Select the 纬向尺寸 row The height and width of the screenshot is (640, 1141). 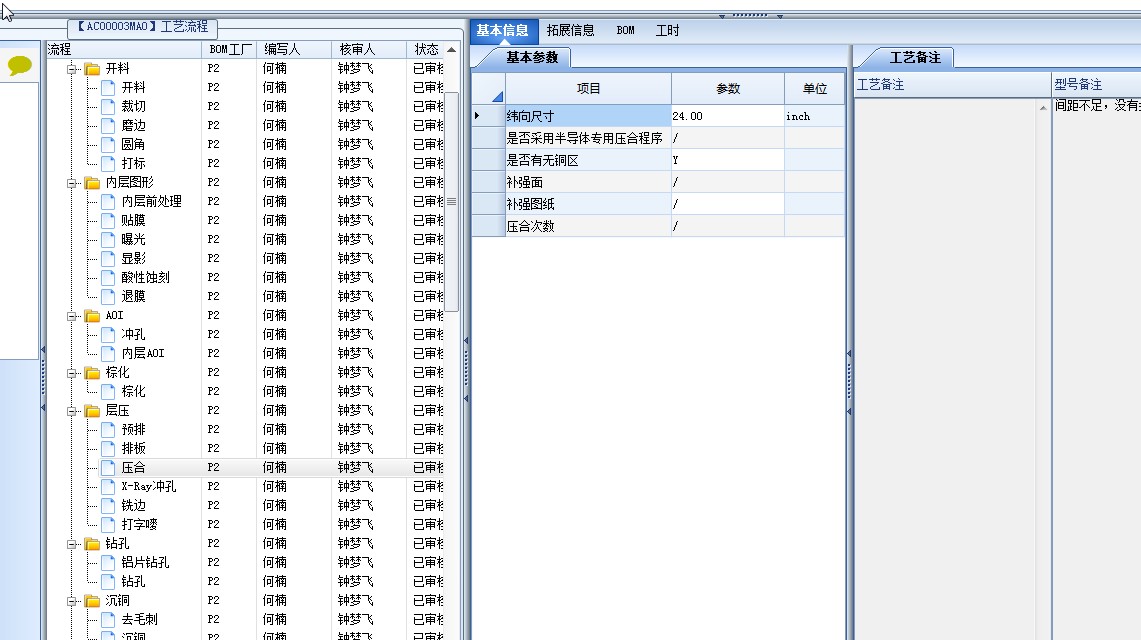pyautogui.click(x=658, y=116)
